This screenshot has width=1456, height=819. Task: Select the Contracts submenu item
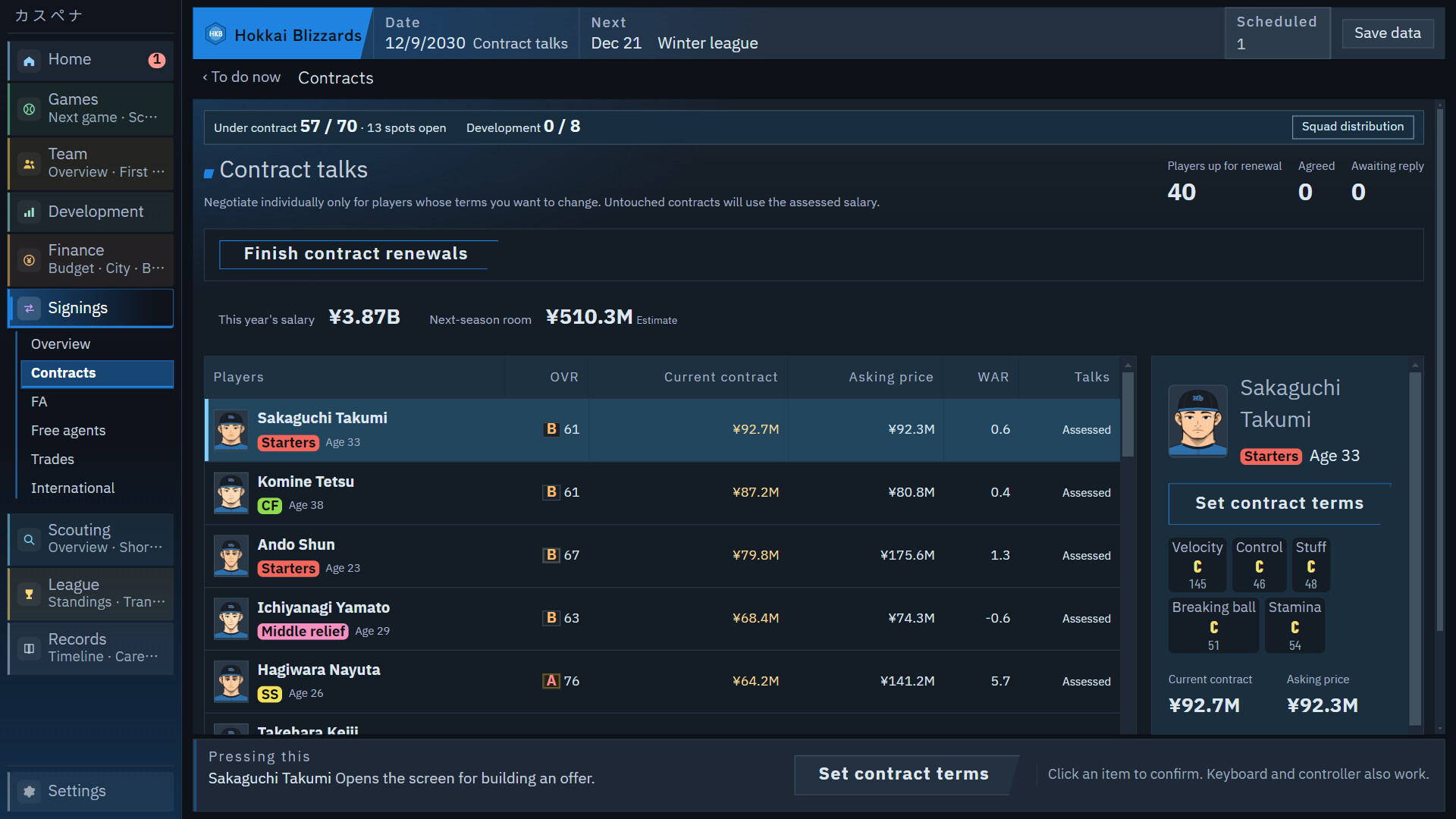97,373
